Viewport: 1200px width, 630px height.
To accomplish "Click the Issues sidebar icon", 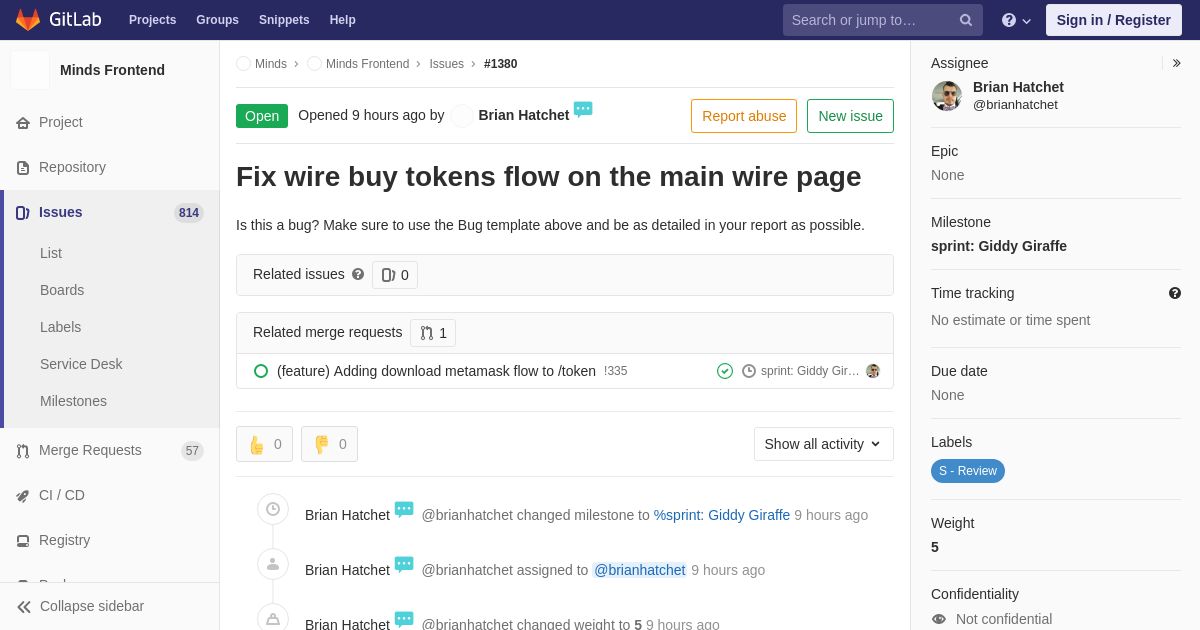I will point(23,213).
